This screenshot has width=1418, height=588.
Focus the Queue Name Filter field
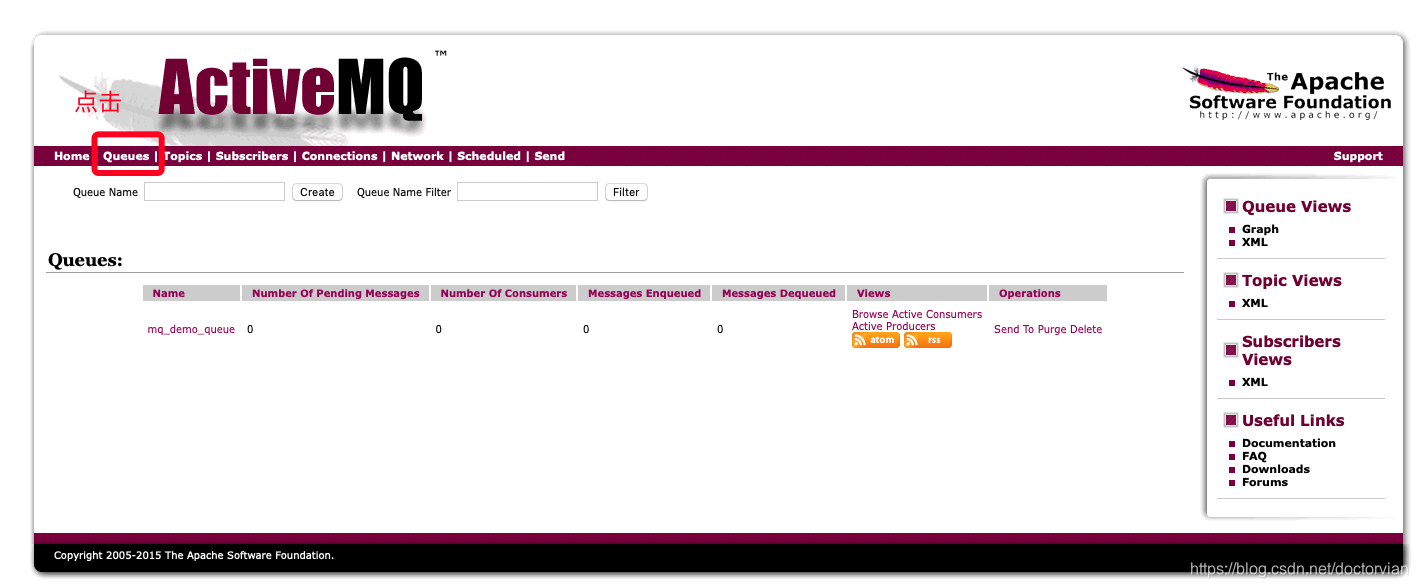coord(527,192)
